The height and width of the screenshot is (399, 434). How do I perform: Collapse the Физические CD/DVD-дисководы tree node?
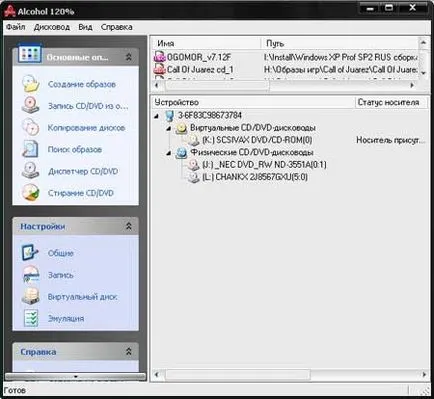(x=169, y=153)
